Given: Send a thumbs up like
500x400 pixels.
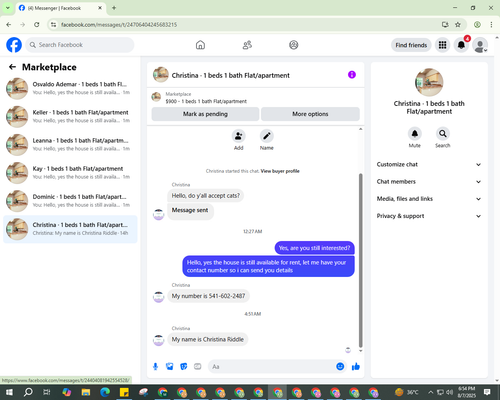Looking at the screenshot, I should [x=356, y=367].
